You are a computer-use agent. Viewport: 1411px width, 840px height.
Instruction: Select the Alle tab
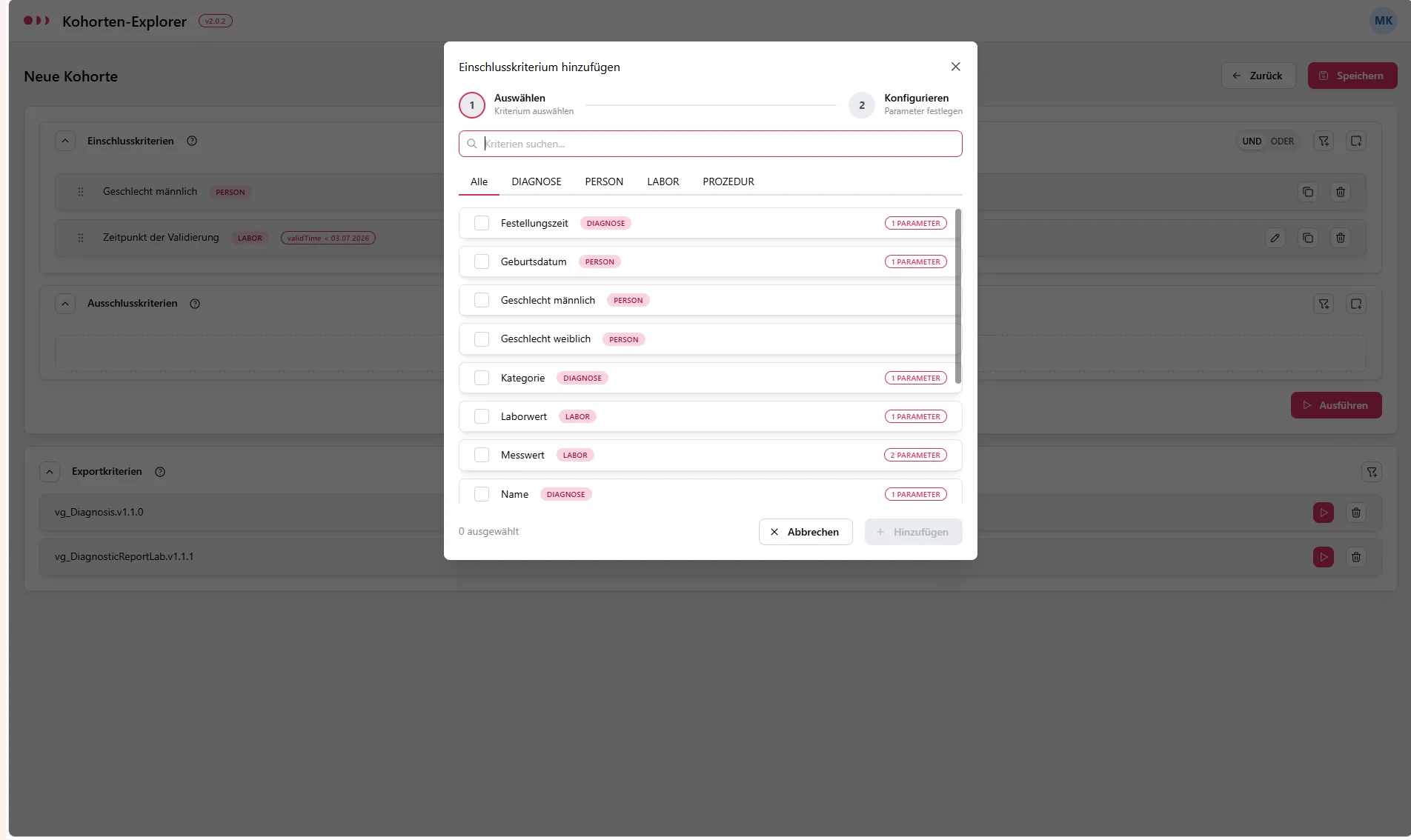tap(479, 181)
